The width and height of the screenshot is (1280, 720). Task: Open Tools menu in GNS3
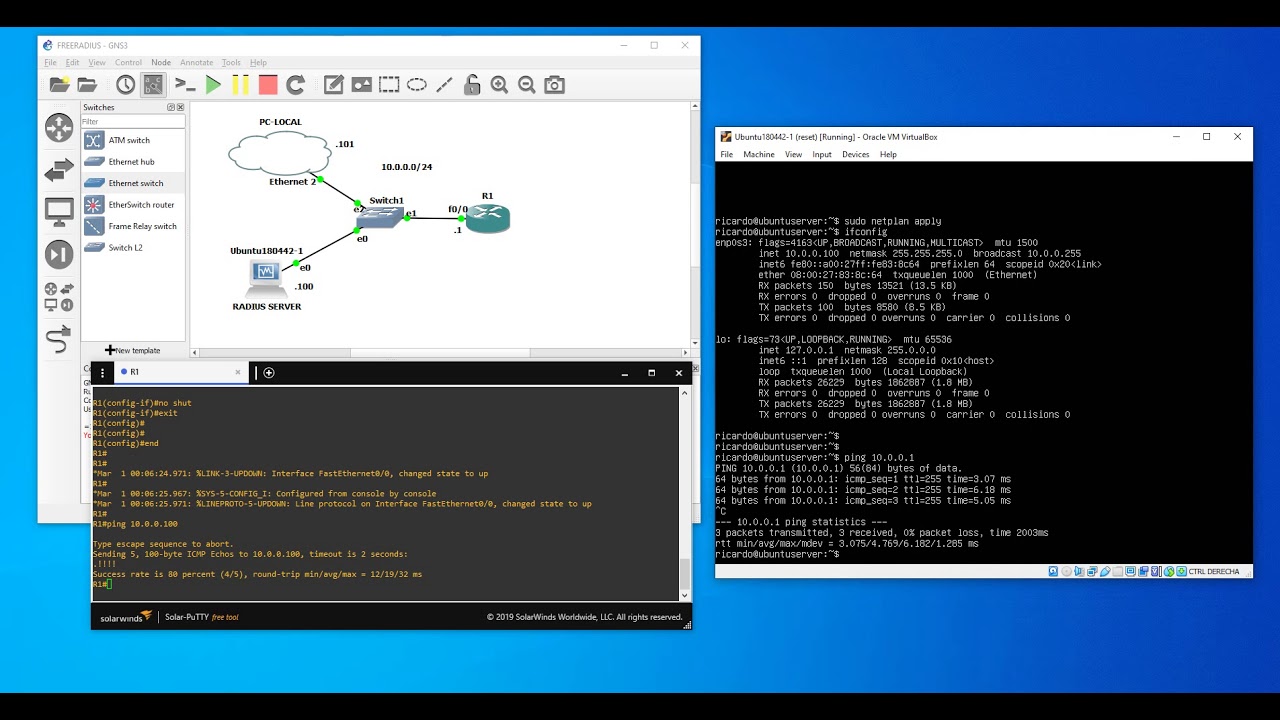point(231,62)
